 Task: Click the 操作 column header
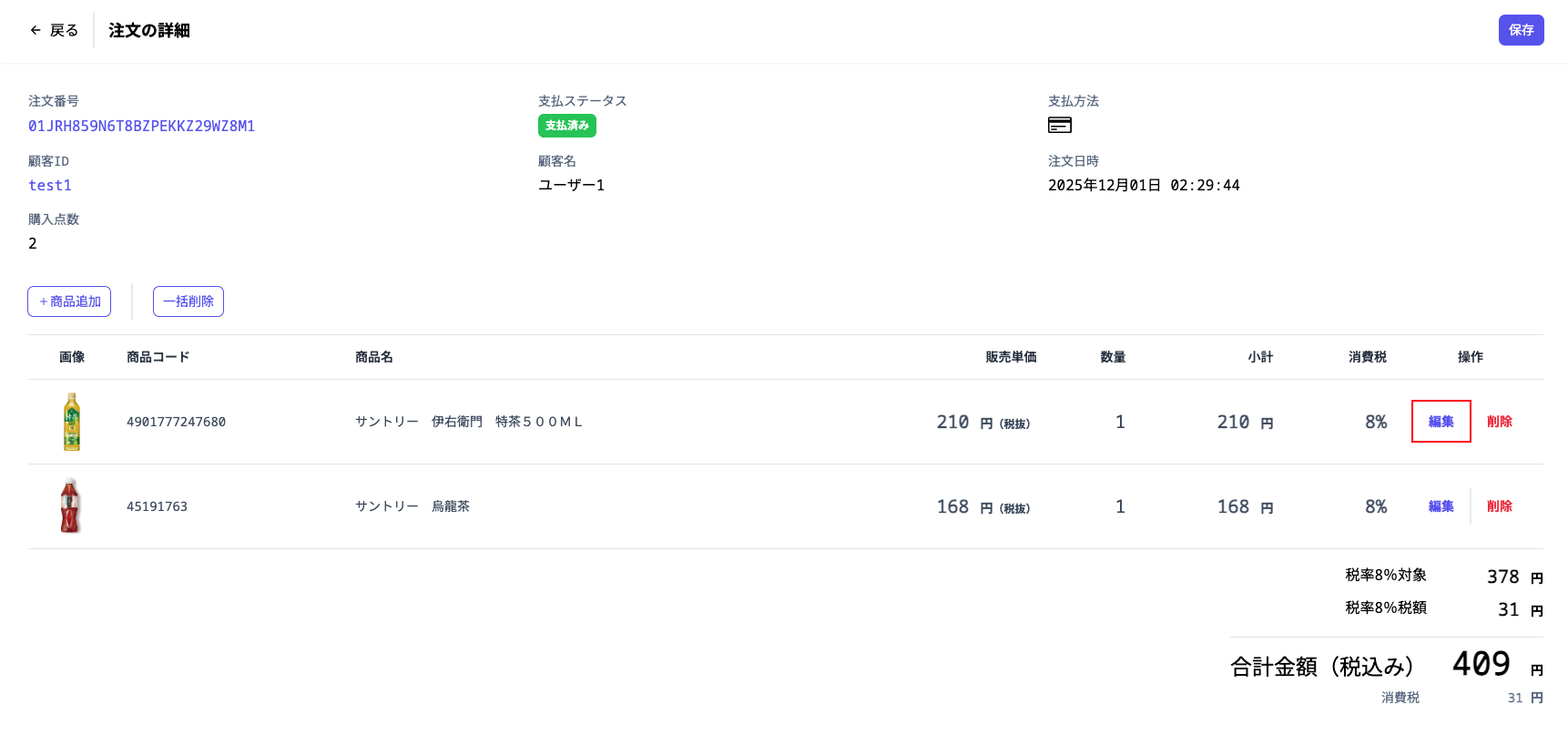[x=1471, y=357]
